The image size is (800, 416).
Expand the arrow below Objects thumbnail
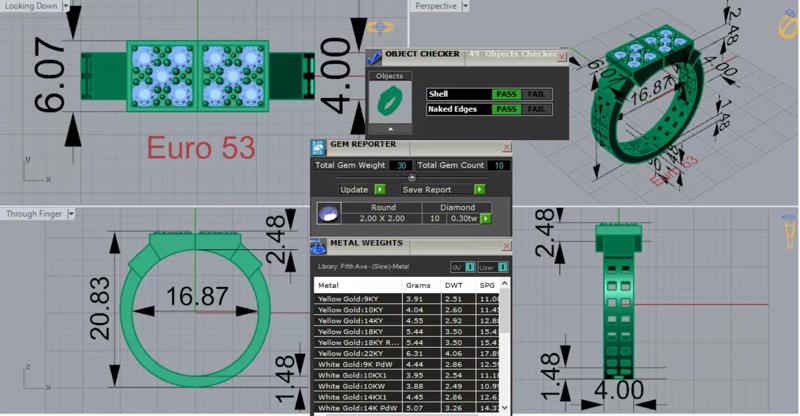390,129
